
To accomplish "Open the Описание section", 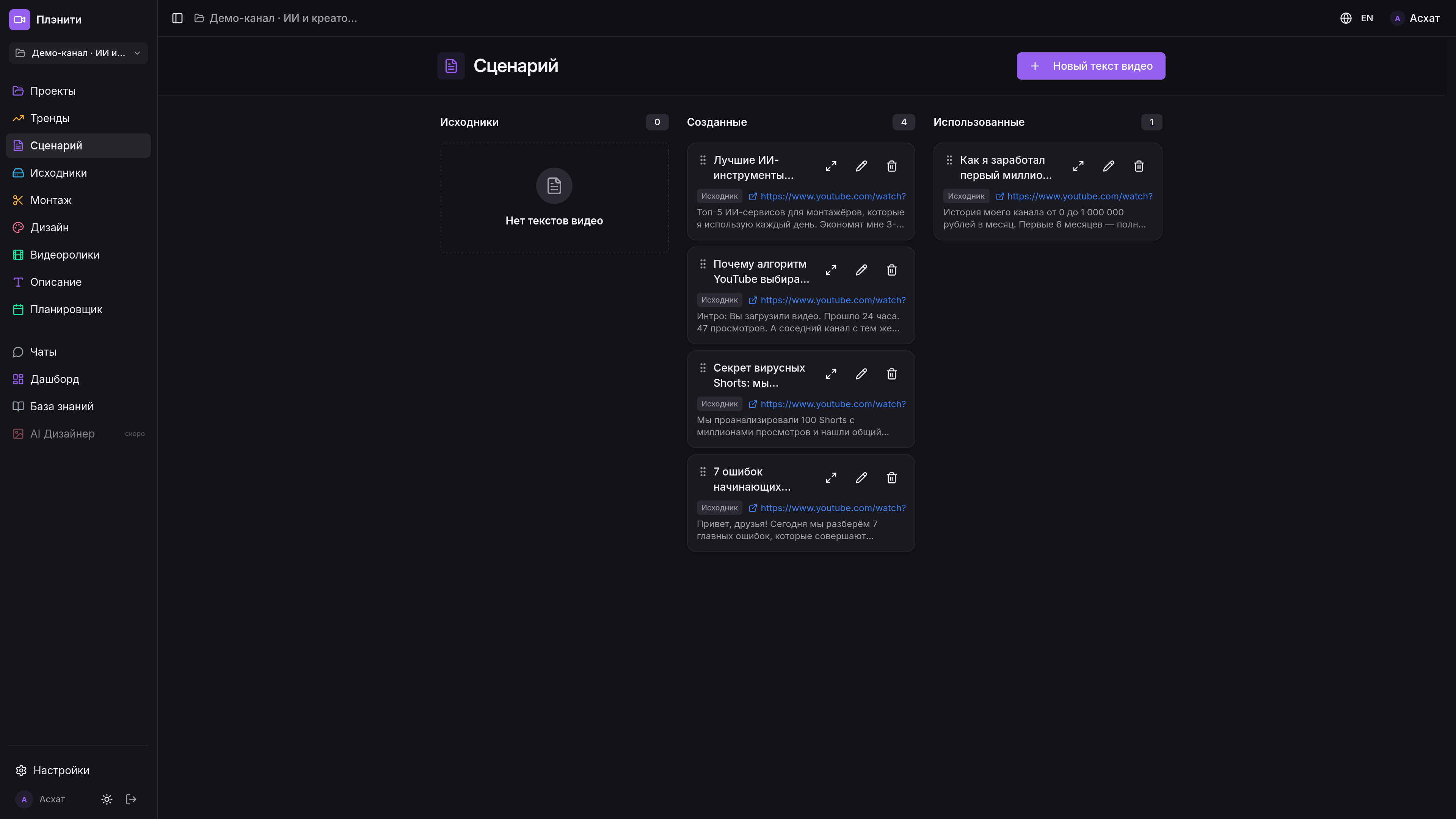I will (x=78, y=282).
